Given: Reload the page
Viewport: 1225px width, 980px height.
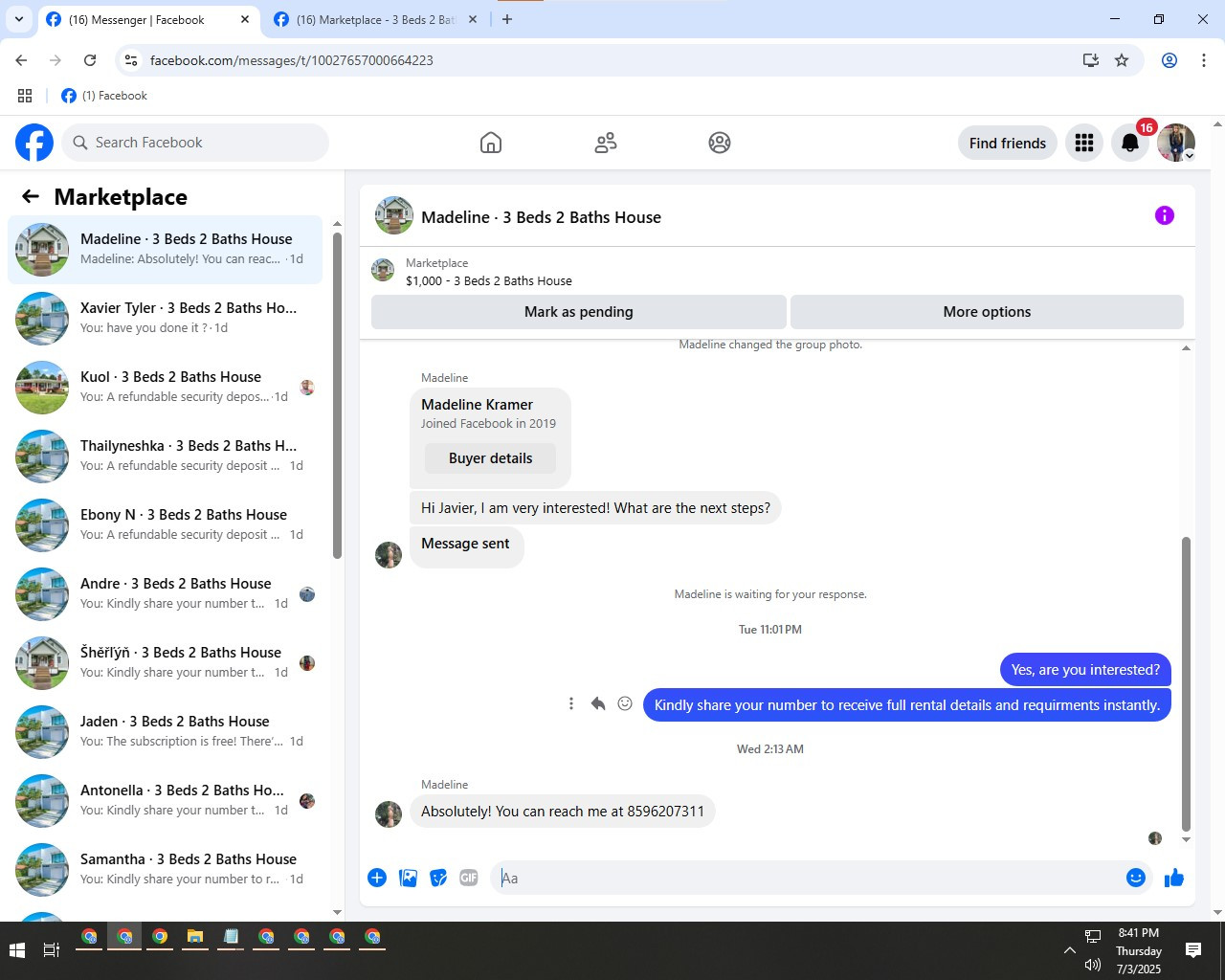Looking at the screenshot, I should click(x=90, y=60).
